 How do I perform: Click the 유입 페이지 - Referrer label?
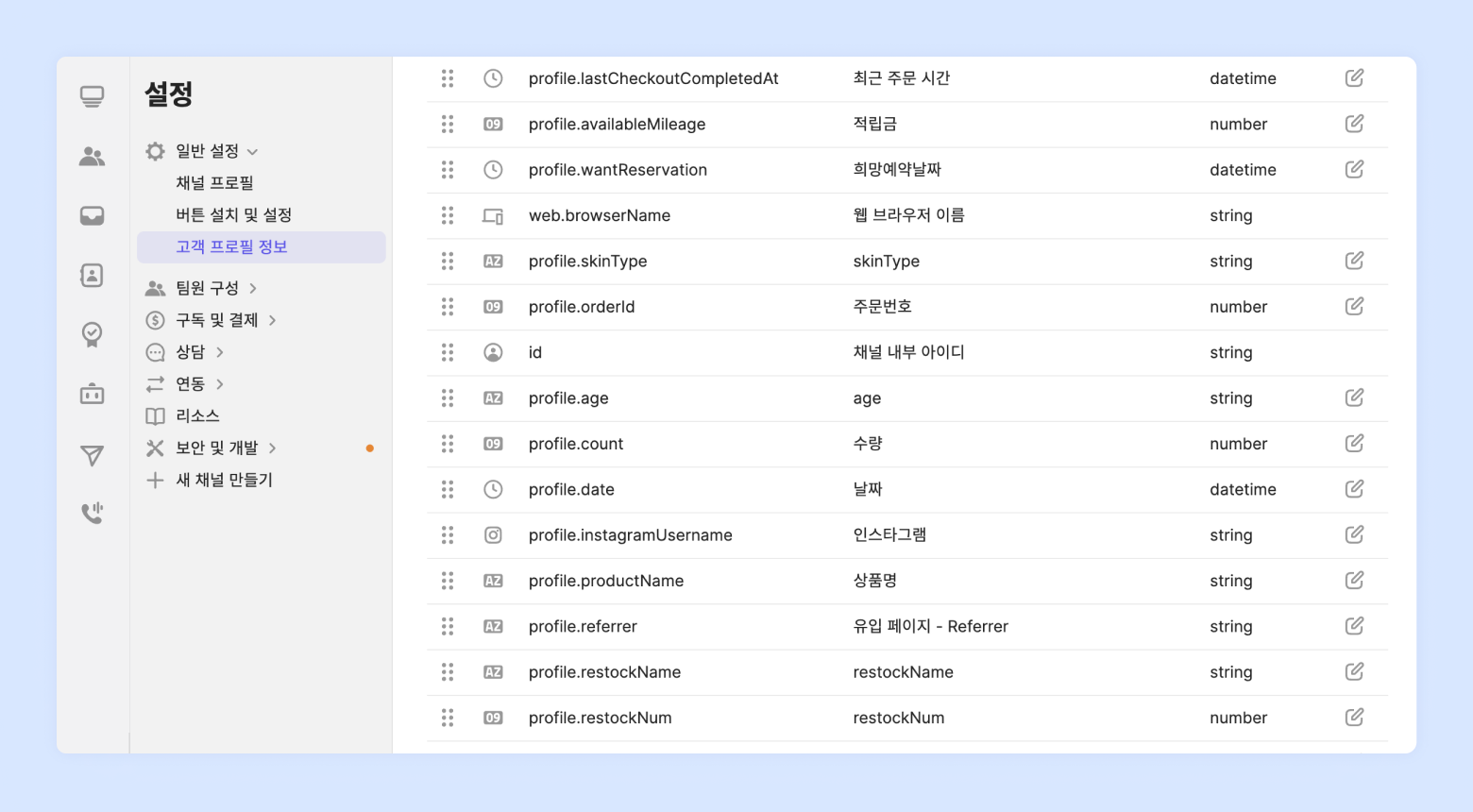[x=930, y=626]
